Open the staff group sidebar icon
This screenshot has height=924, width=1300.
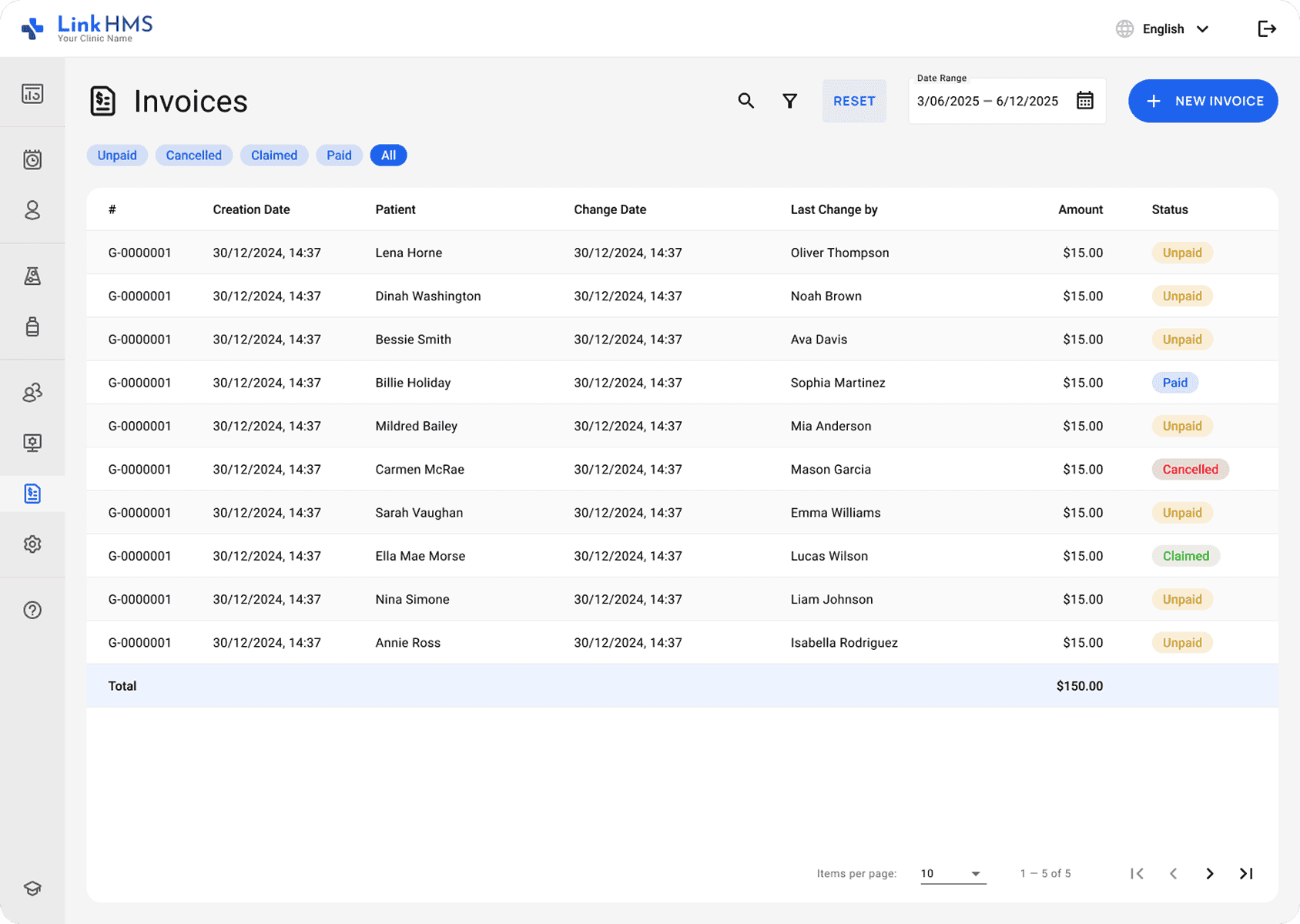[x=32, y=393]
